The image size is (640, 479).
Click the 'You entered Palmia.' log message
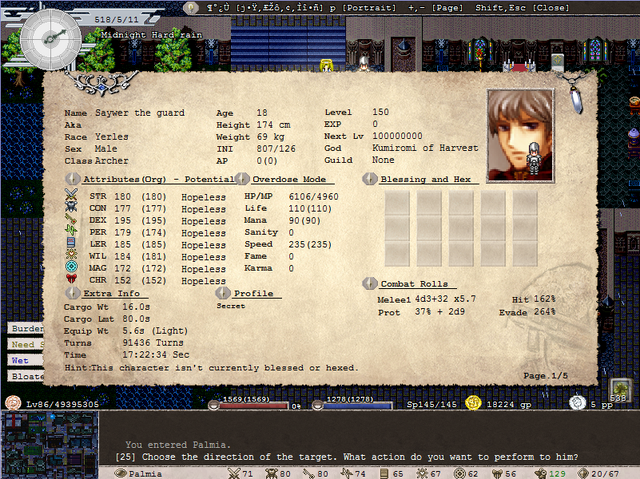coord(178,445)
